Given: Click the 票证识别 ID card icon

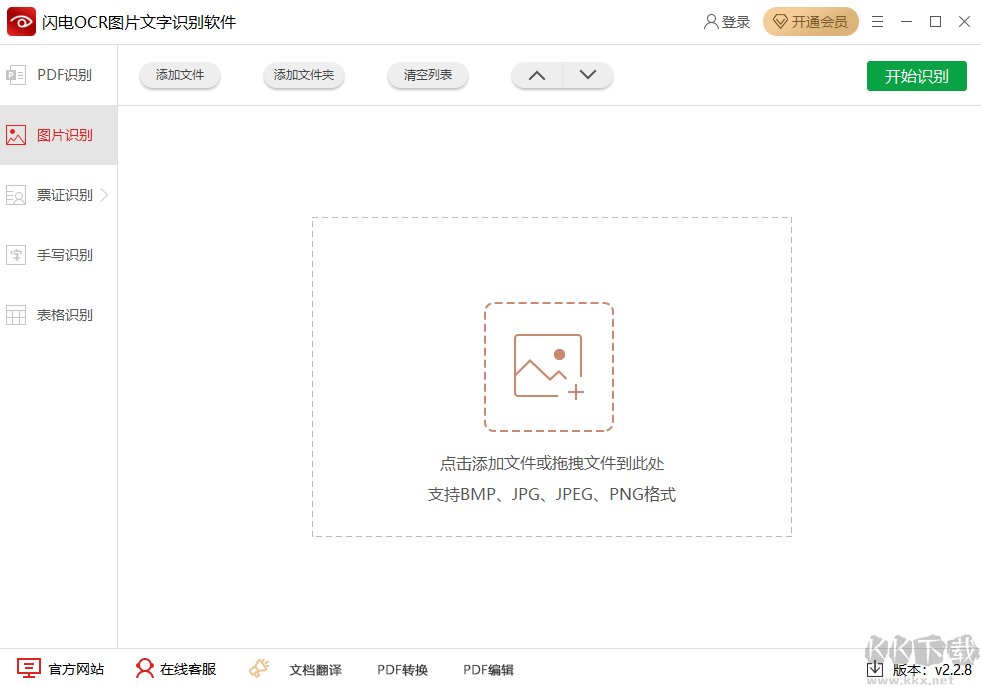Looking at the screenshot, I should (x=16, y=195).
